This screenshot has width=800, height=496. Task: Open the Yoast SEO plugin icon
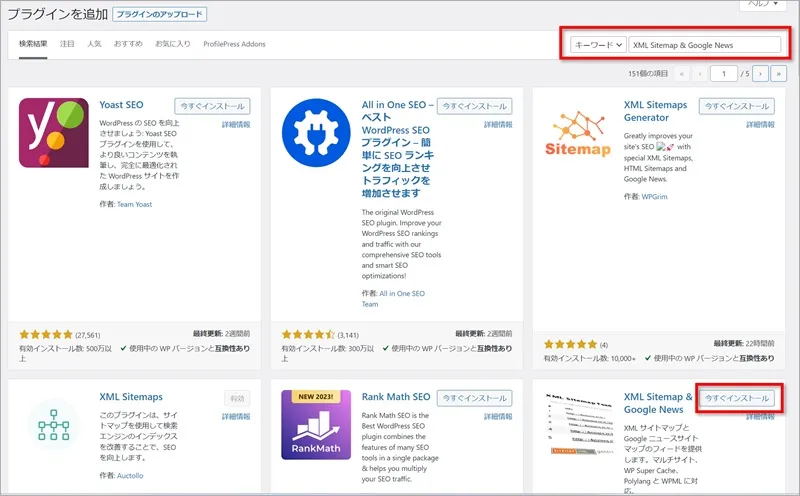coord(54,133)
